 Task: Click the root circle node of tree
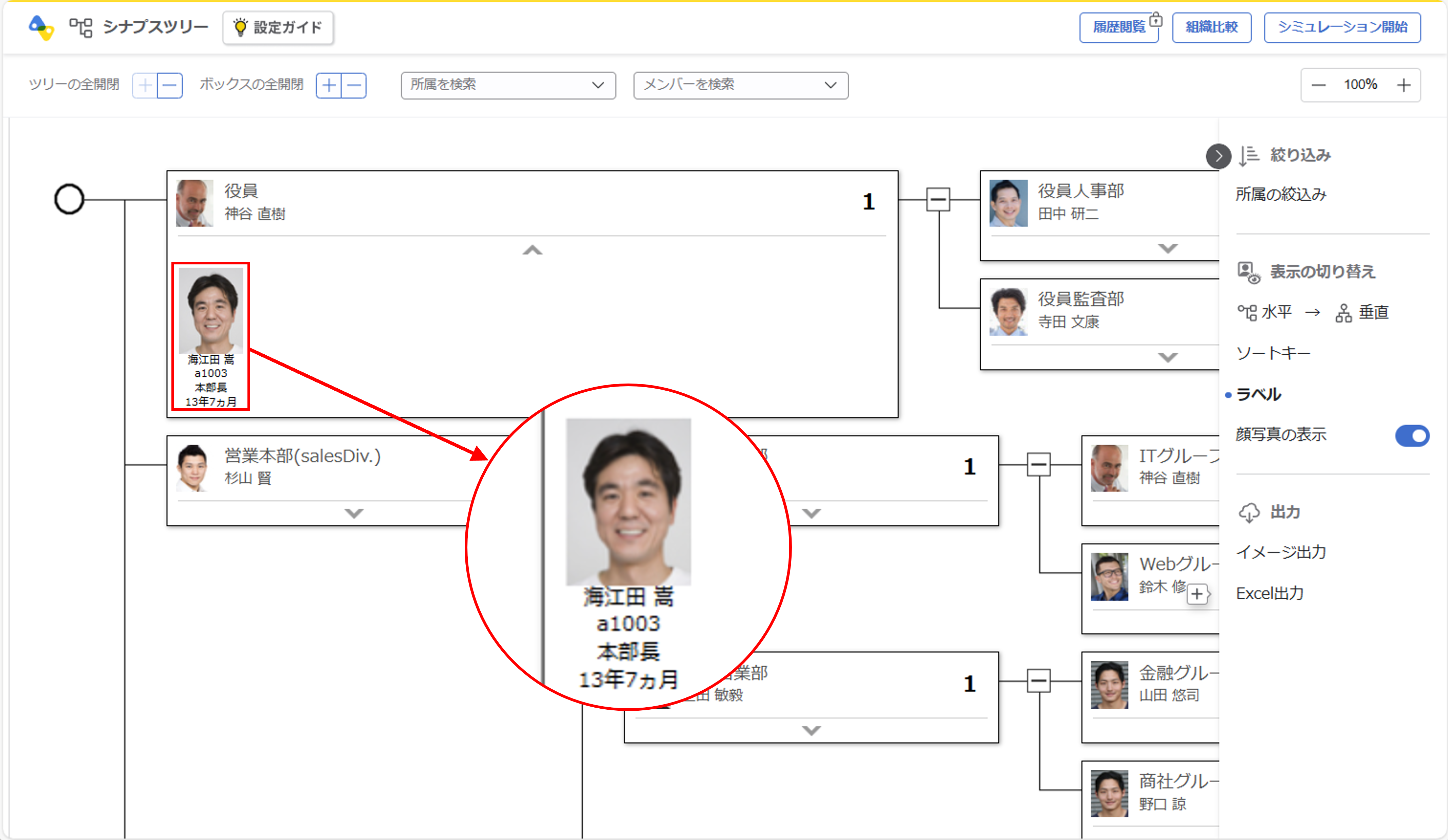(69, 199)
